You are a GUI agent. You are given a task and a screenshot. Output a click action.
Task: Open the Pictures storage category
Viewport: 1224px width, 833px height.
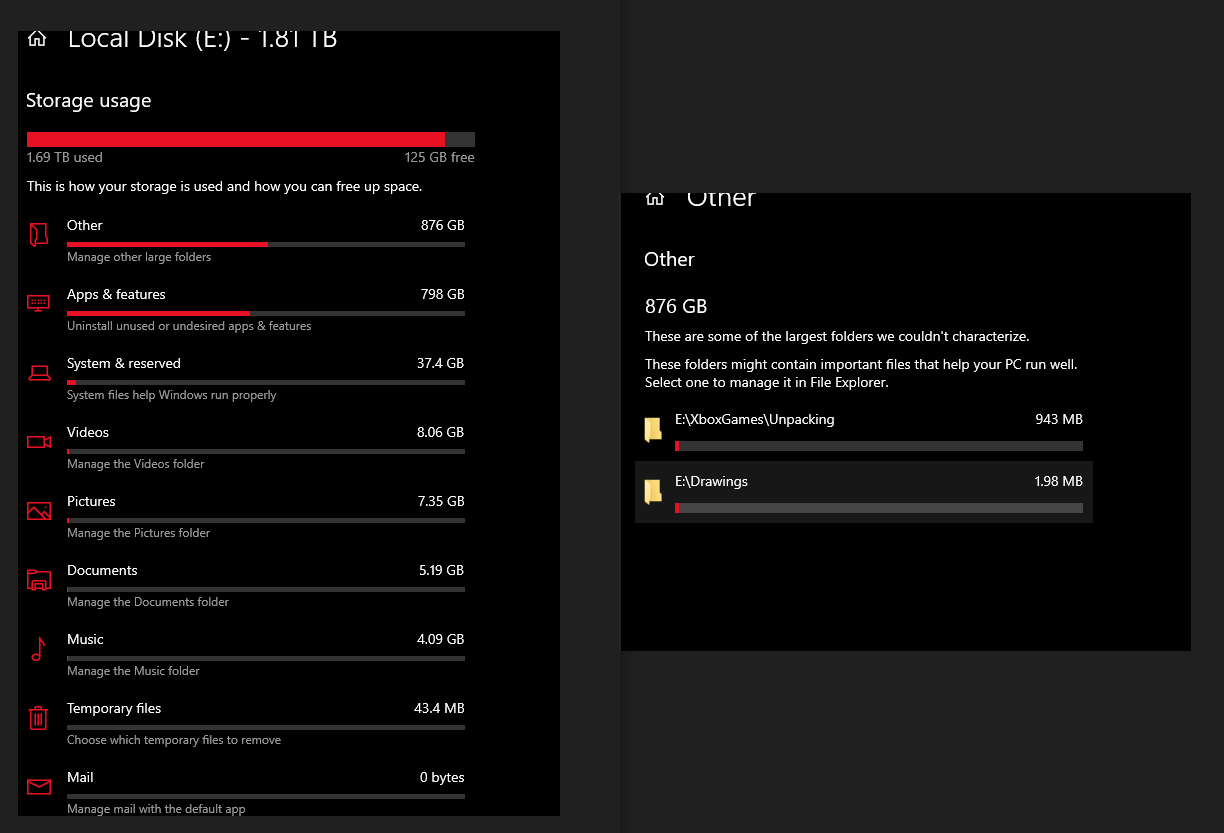pyautogui.click(x=246, y=516)
